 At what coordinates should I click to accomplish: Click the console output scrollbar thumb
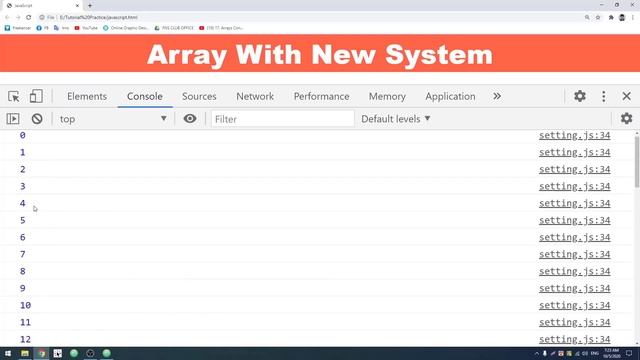(637, 162)
